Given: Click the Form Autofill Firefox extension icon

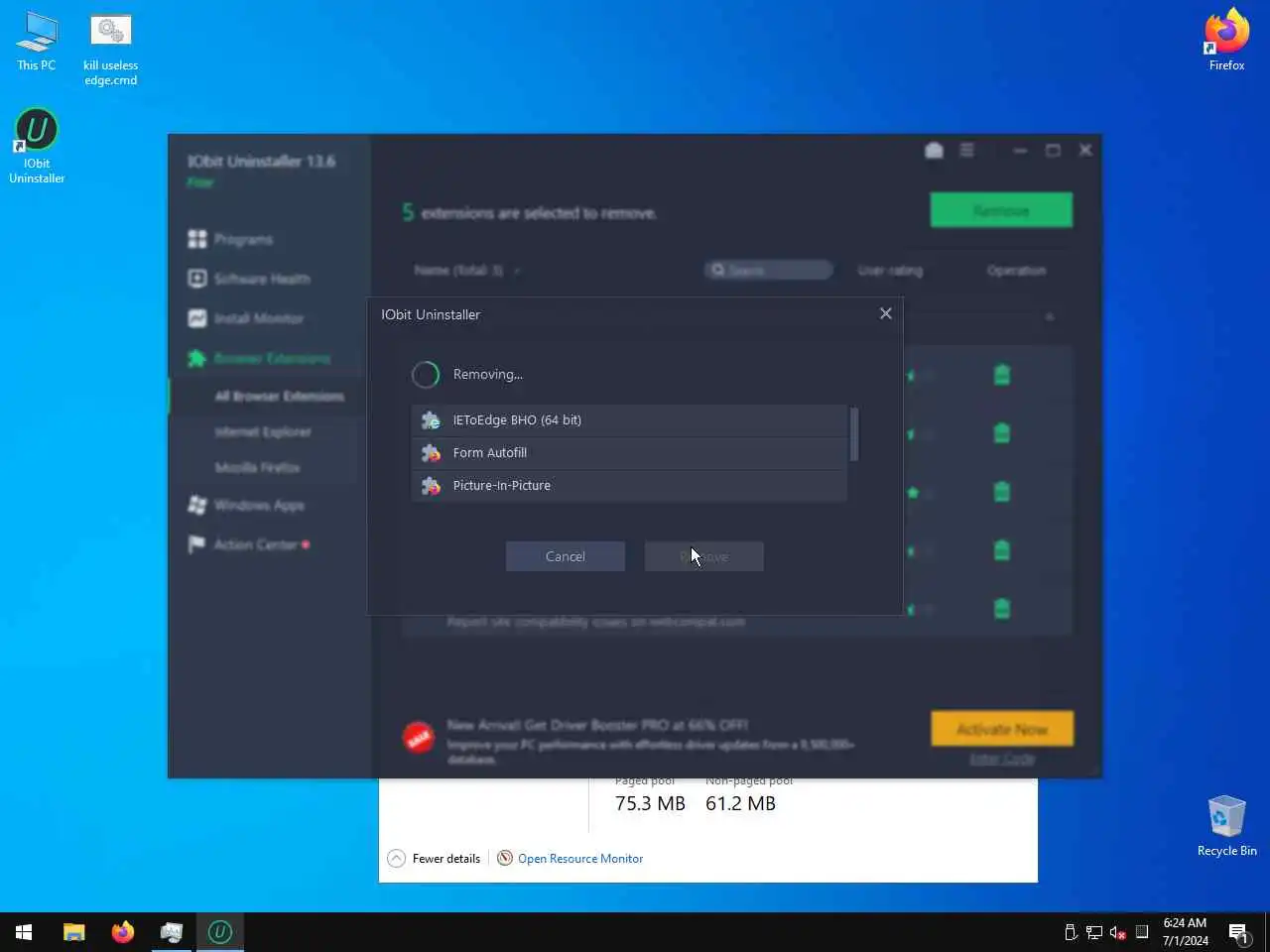Looking at the screenshot, I should [431, 453].
